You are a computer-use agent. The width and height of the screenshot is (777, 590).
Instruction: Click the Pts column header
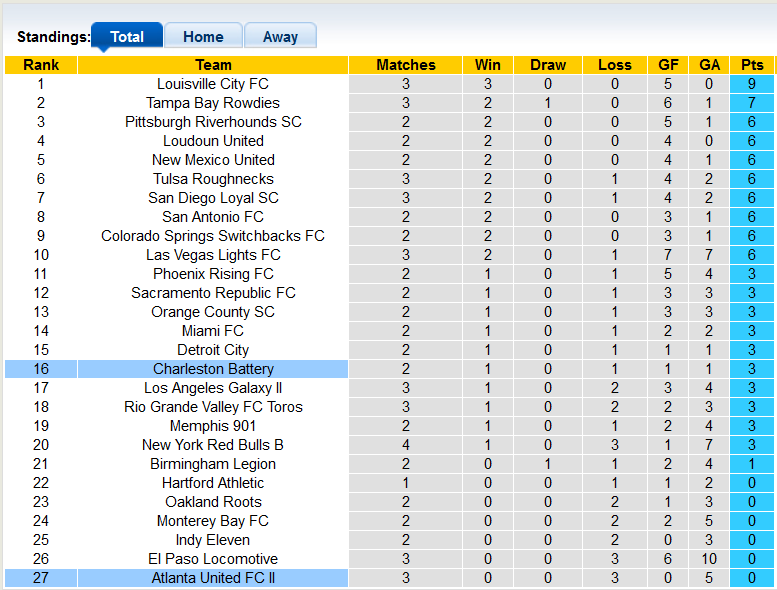coord(752,65)
